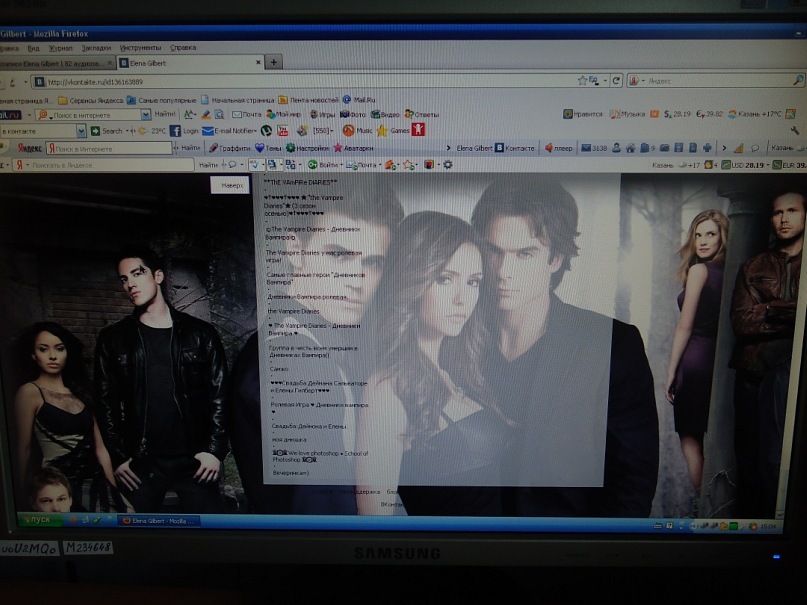Click the highlighter marker icon on Mail.ru toolbar
This screenshot has width=807, height=605.
pos(206,114)
